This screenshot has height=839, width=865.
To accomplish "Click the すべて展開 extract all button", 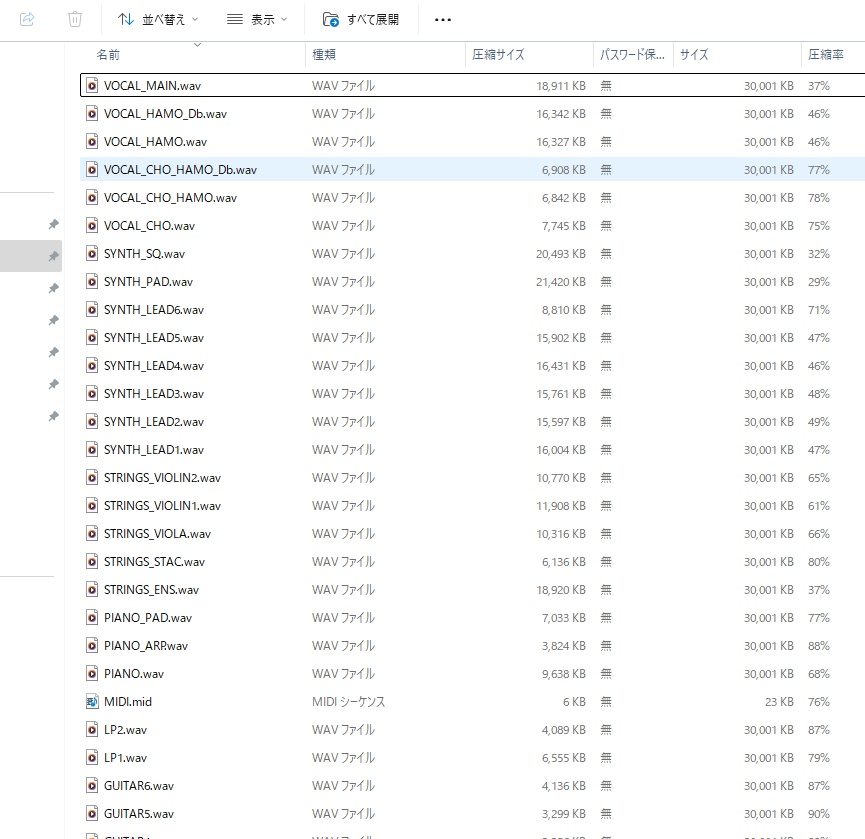I will click(361, 20).
